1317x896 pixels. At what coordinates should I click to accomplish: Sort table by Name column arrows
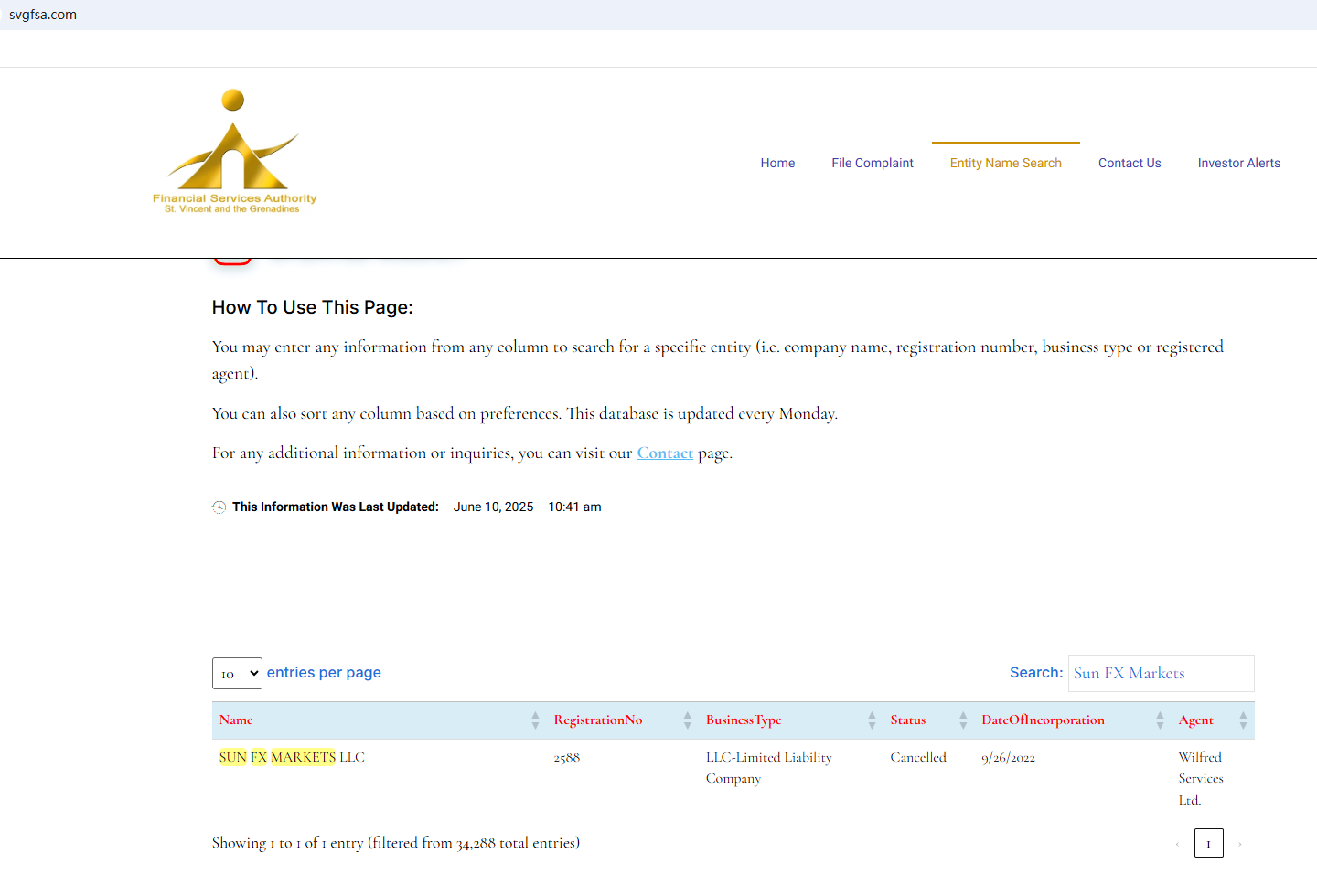[535, 720]
